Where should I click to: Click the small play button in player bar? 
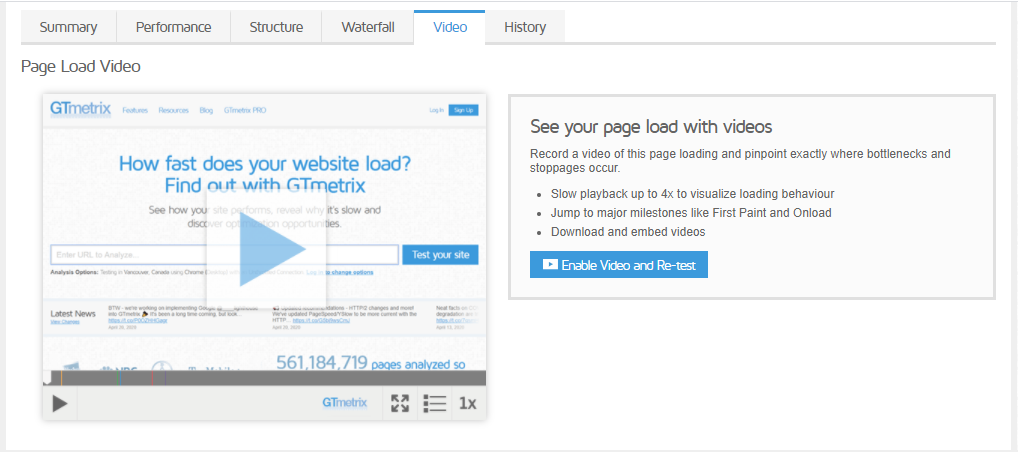click(60, 403)
